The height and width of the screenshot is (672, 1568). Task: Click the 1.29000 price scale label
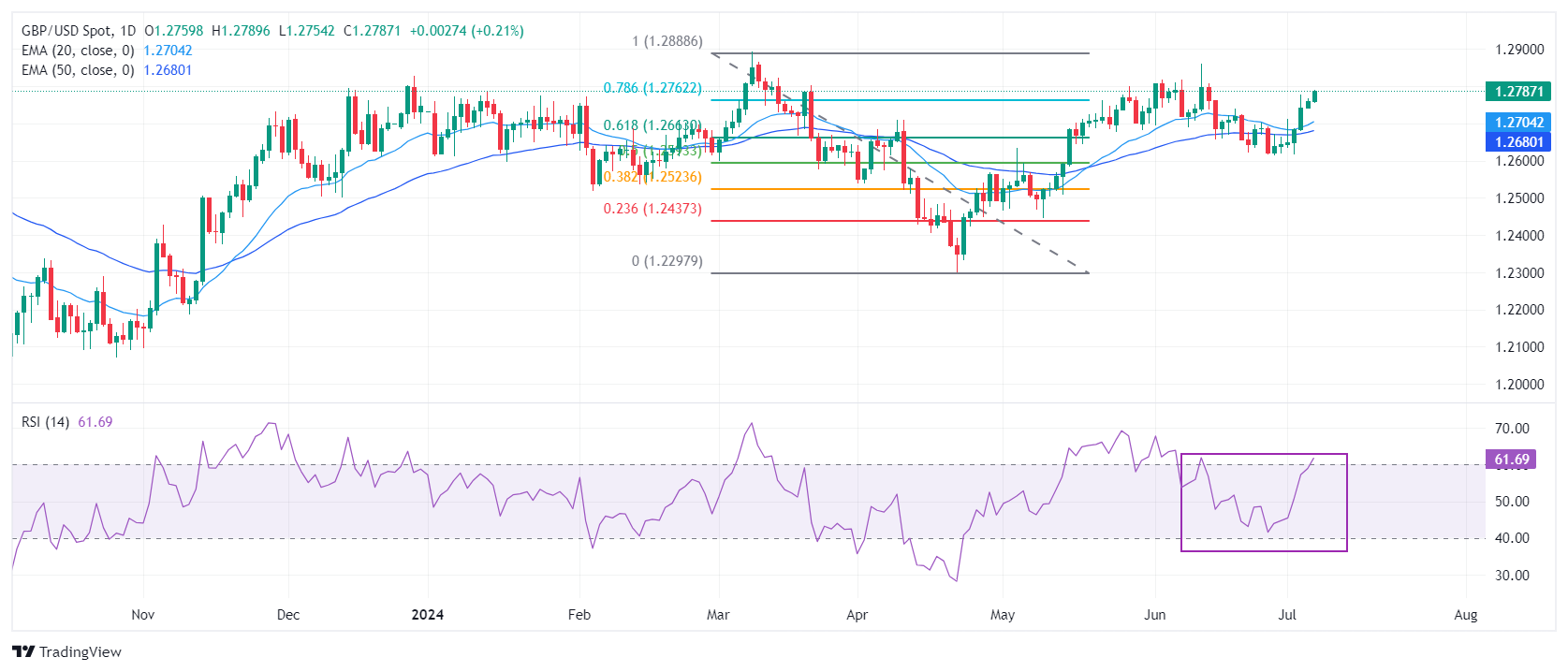point(1519,50)
